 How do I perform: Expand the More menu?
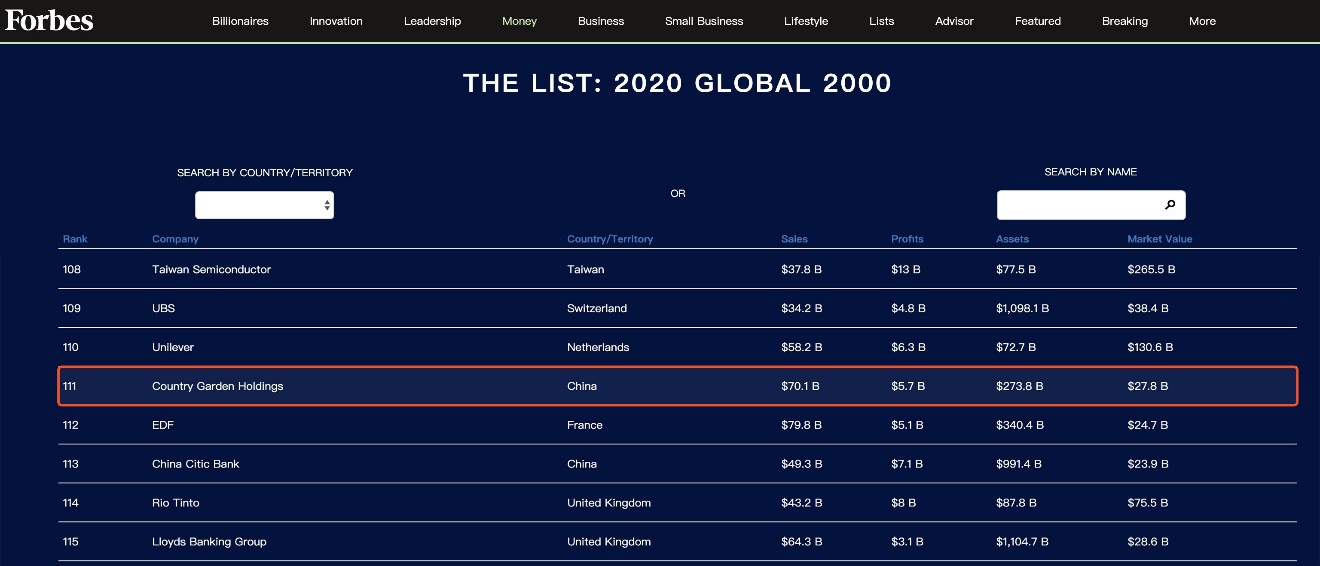click(x=1202, y=21)
